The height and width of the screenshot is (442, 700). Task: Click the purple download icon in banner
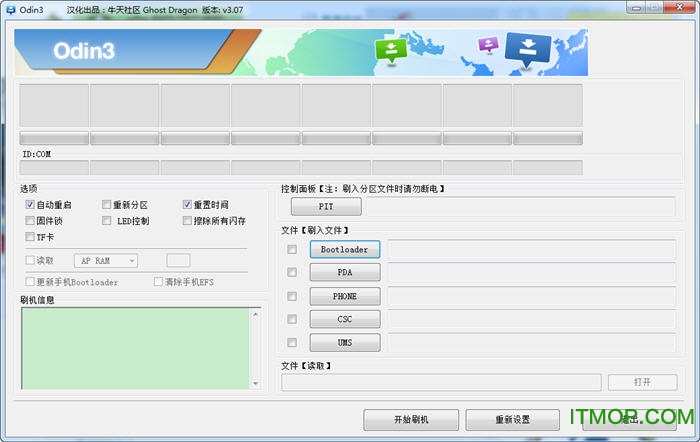tap(488, 45)
